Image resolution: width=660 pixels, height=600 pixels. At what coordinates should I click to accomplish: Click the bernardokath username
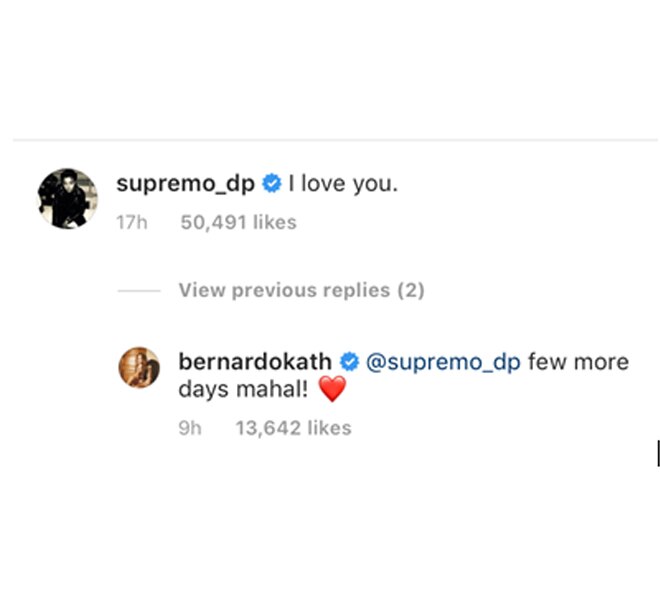[255, 362]
